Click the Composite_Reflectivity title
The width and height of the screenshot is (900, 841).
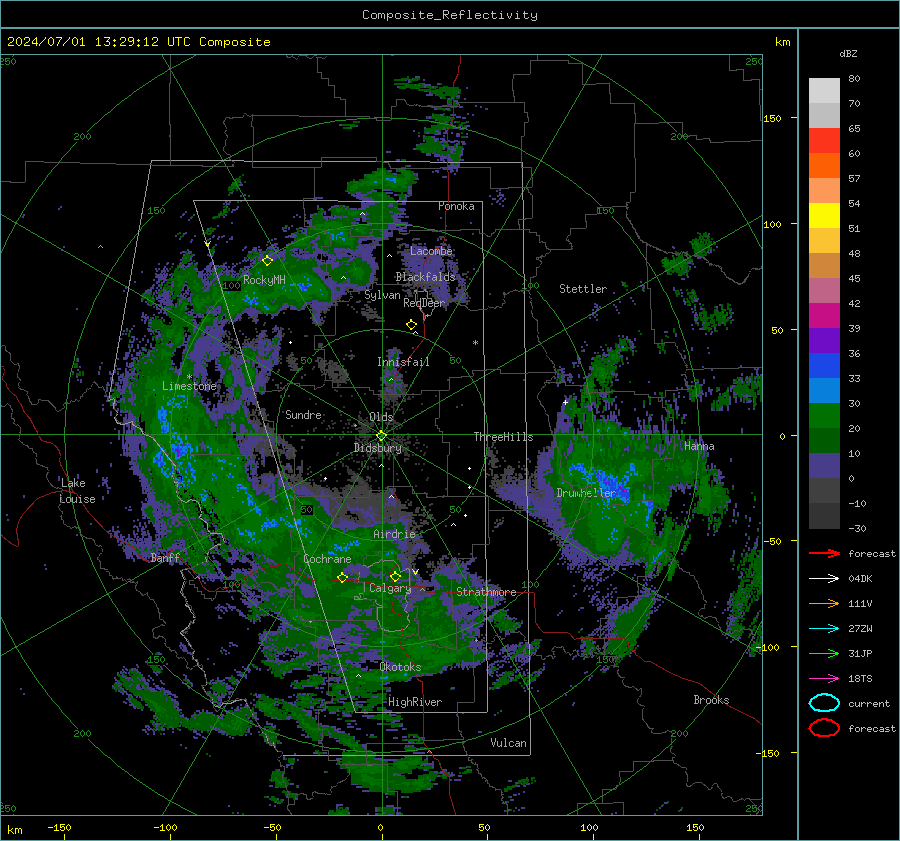point(450,15)
